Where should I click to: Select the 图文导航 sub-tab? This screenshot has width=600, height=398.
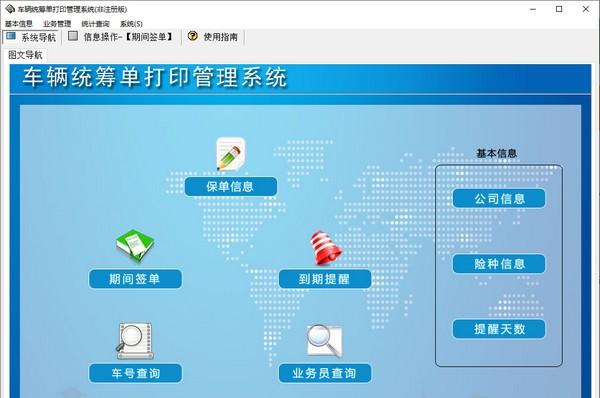tap(25, 55)
